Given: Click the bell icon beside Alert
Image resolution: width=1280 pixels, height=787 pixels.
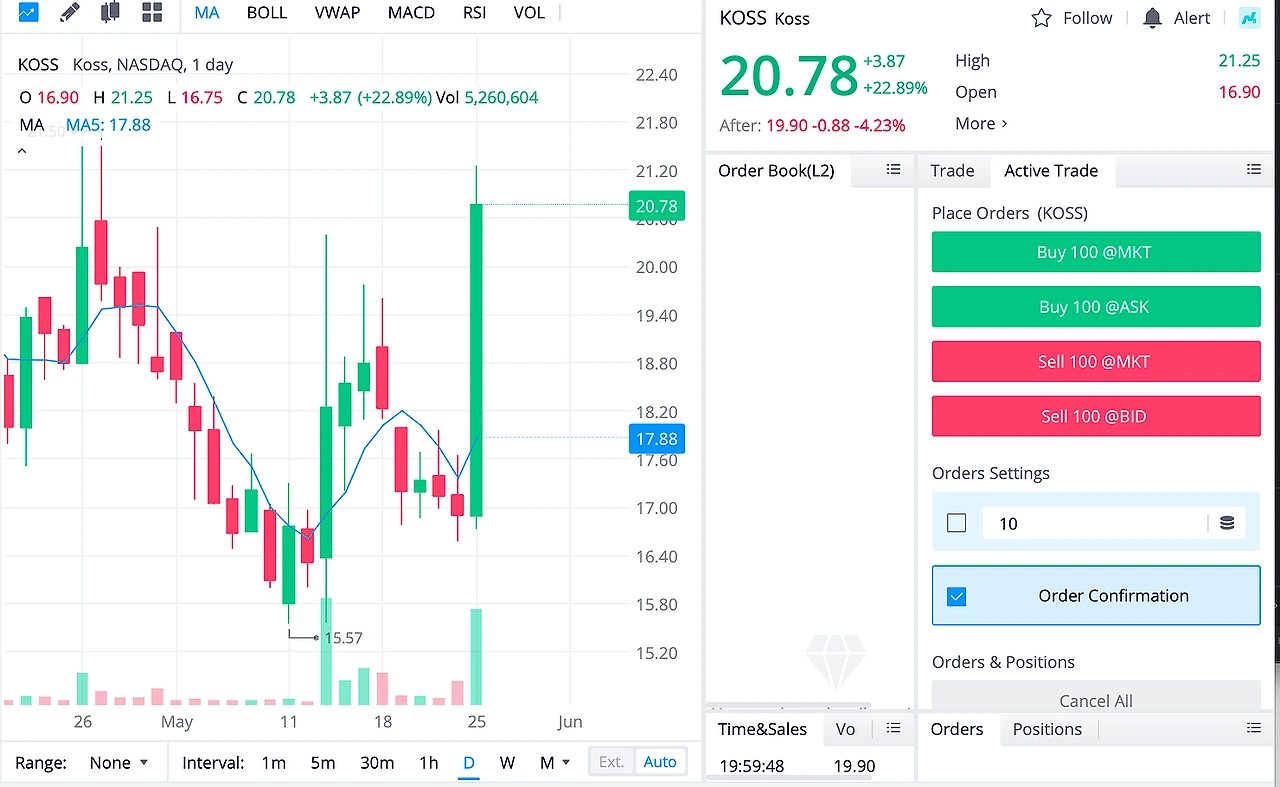Looking at the screenshot, I should point(1152,18).
